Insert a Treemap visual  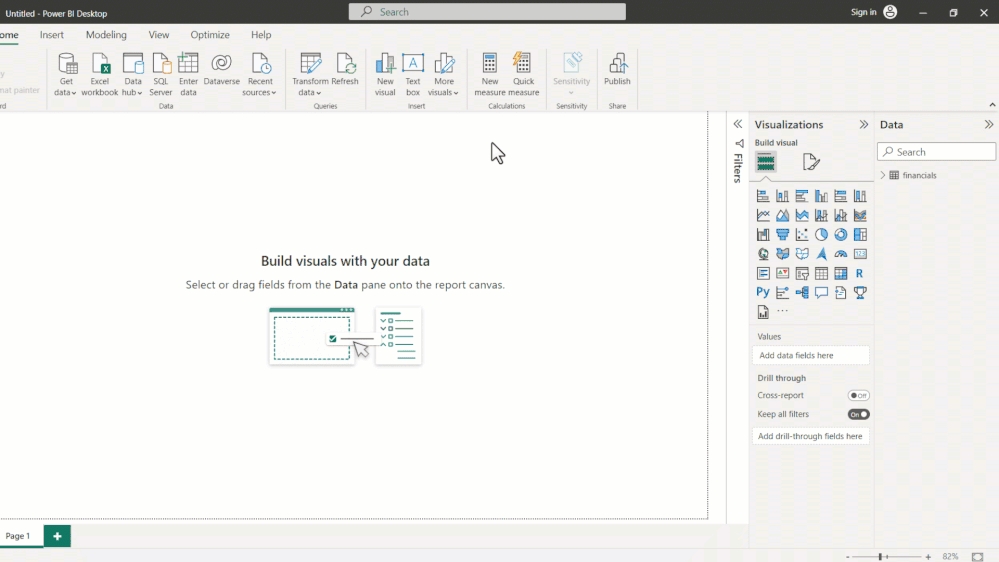click(x=860, y=234)
